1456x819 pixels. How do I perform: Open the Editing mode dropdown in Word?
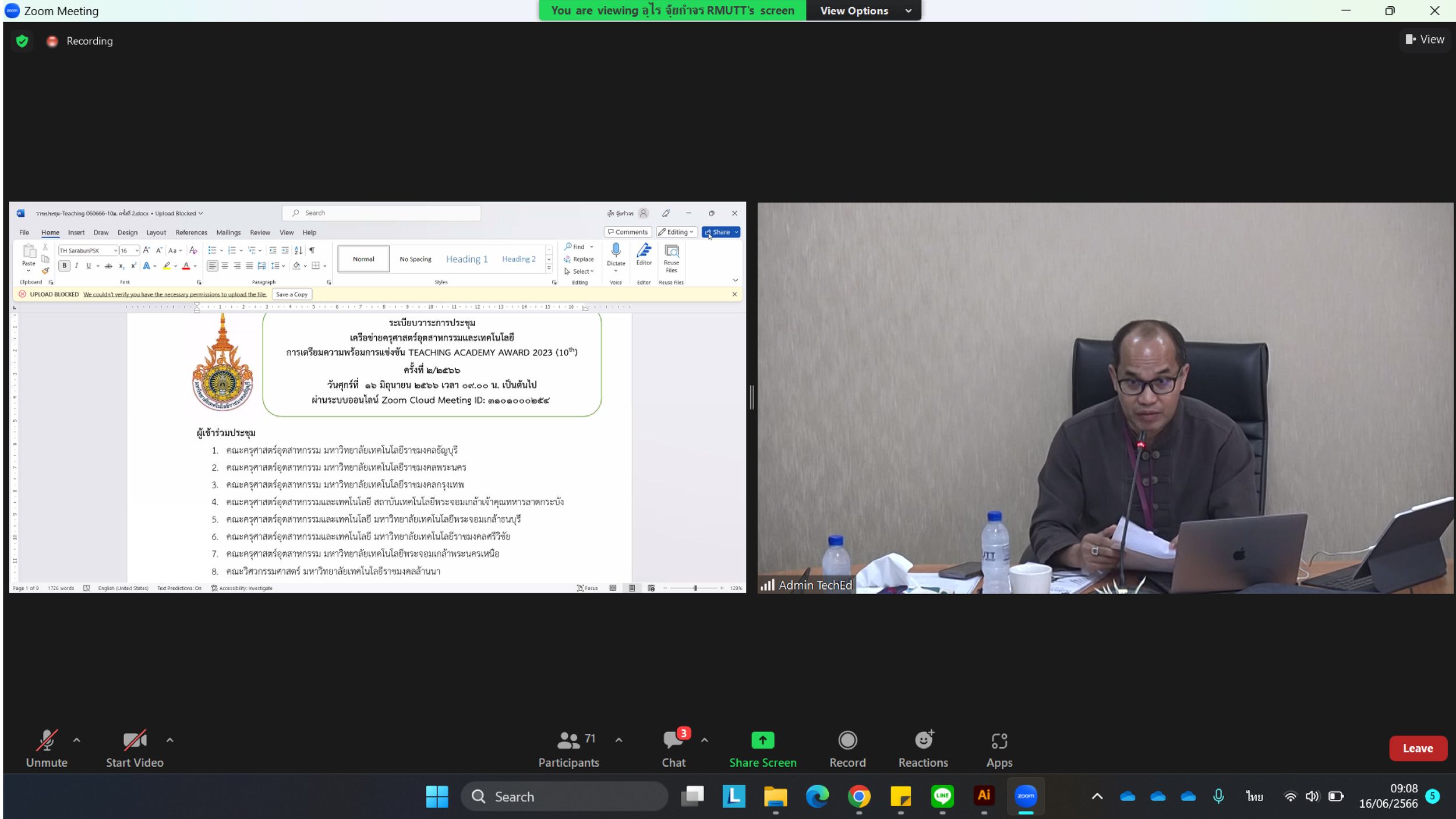click(x=676, y=232)
